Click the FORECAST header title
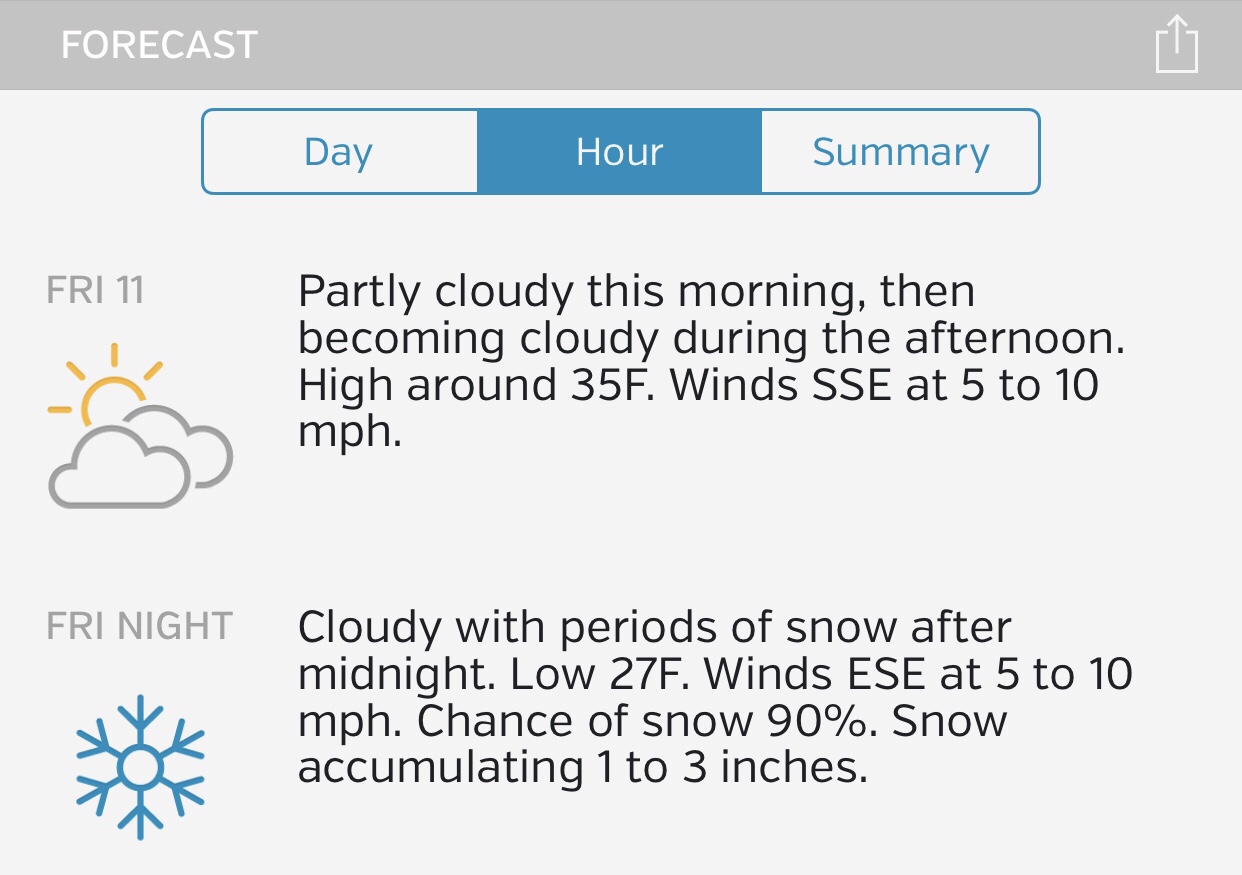 coord(159,45)
